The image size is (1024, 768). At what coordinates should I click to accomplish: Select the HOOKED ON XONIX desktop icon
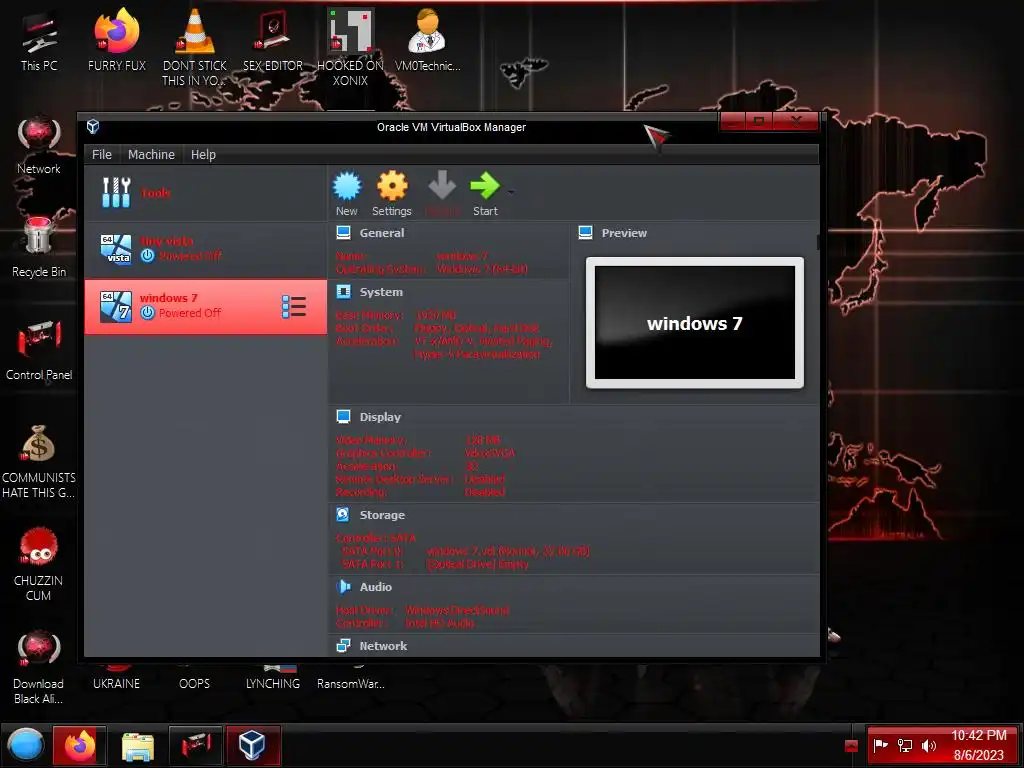(x=351, y=47)
